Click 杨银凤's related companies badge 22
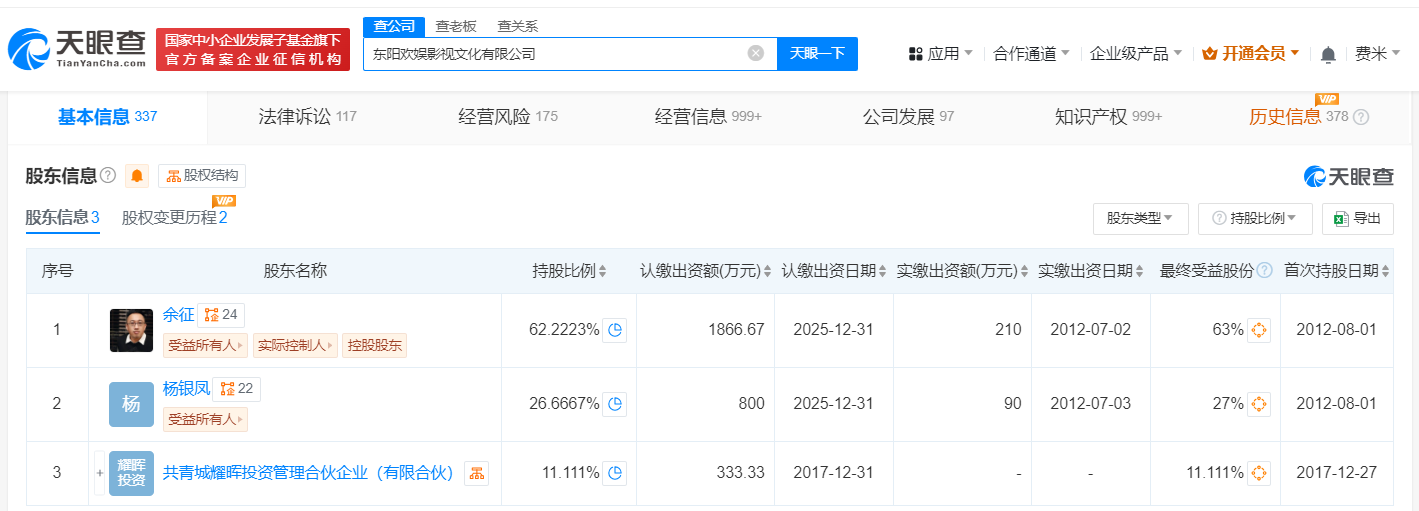1419x511 pixels. point(237,389)
